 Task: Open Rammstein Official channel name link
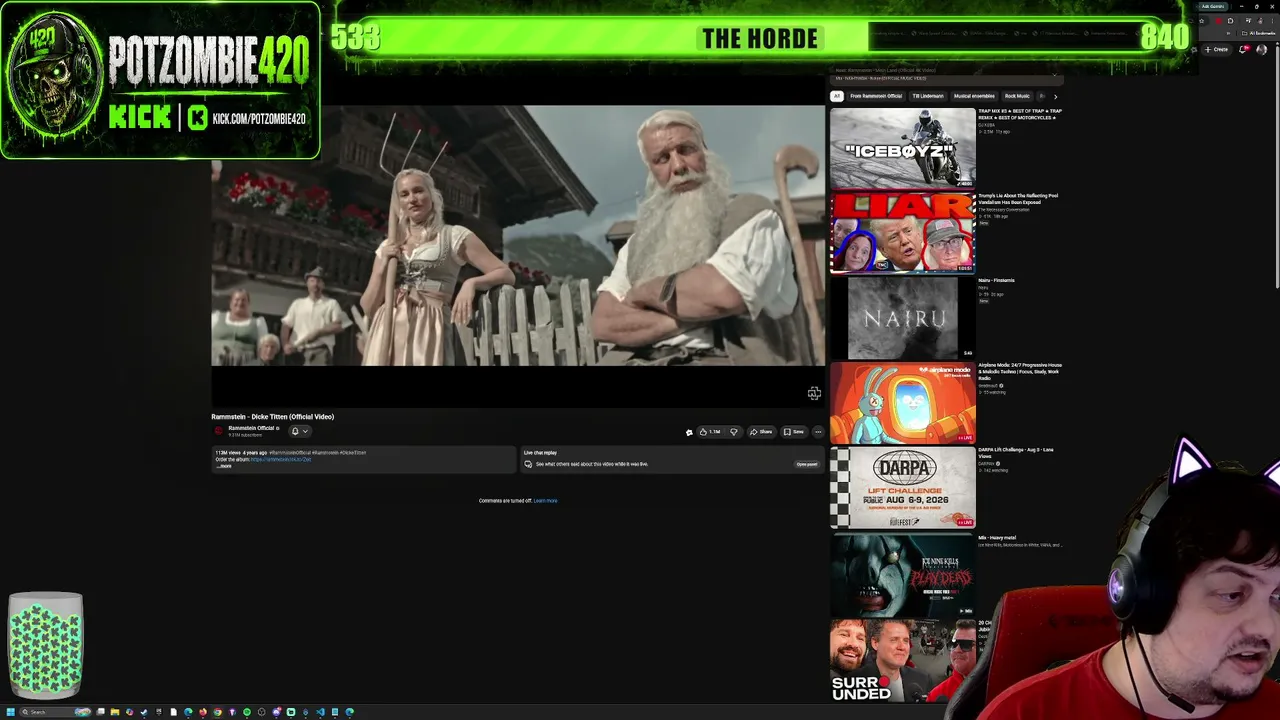pyautogui.click(x=251, y=428)
